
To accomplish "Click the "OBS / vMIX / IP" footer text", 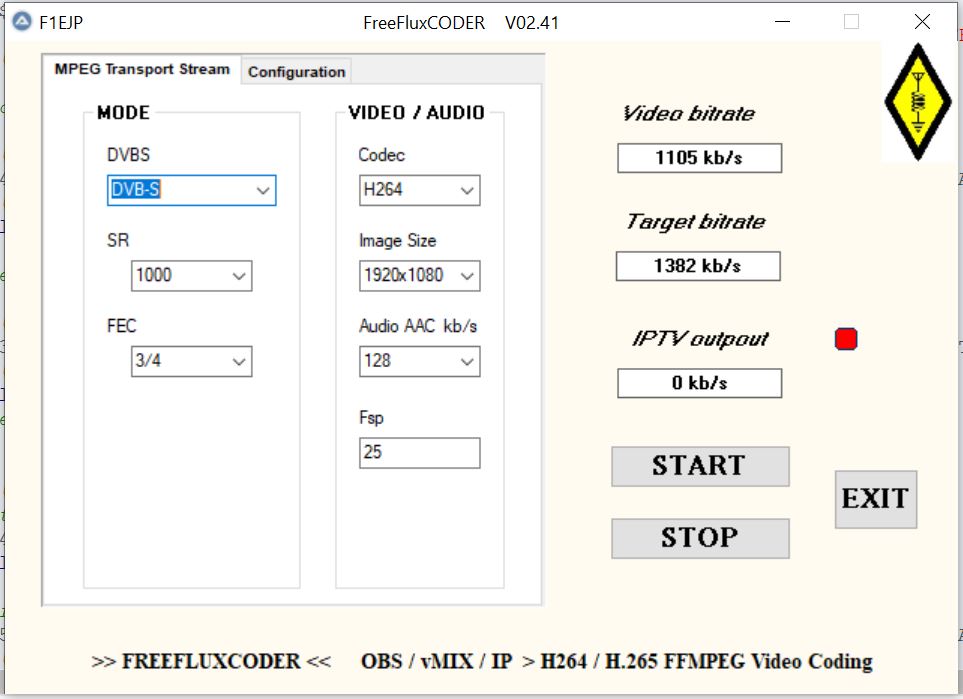I will [436, 662].
